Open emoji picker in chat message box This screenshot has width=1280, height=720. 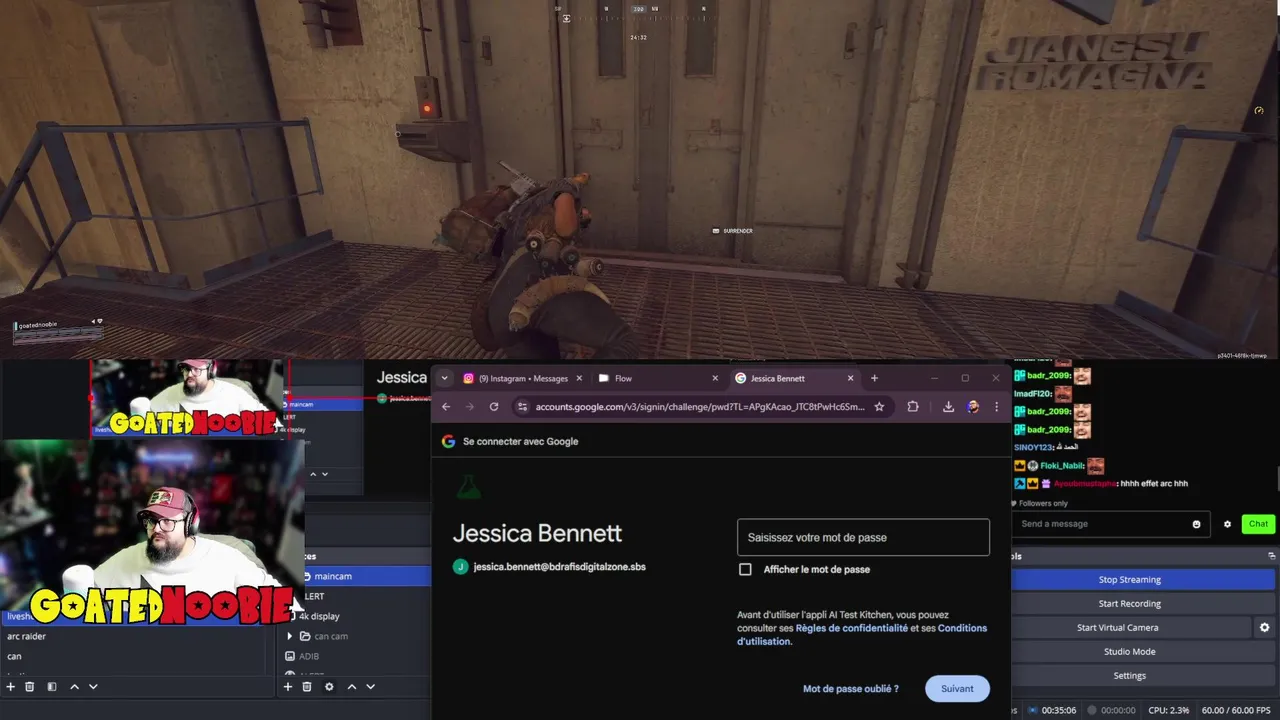coord(1196,524)
